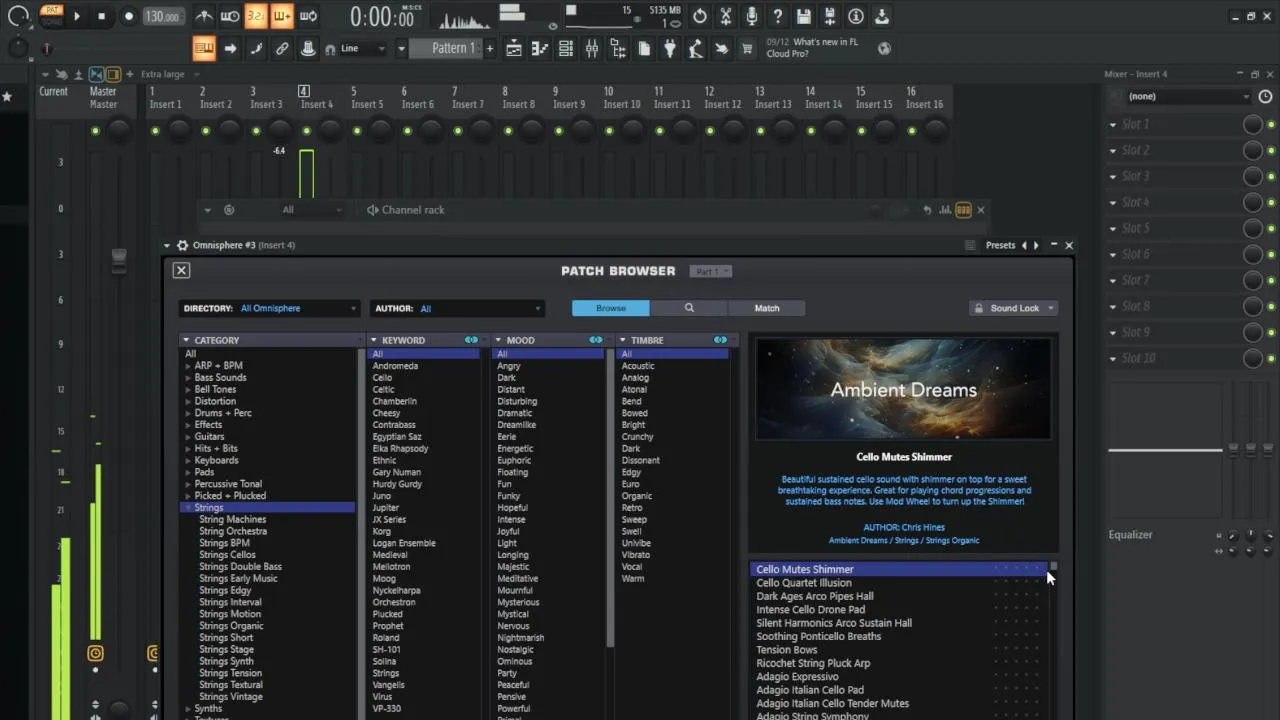This screenshot has width=1280, height=720.
Task: Select Strings Organic subcategory
Action: point(231,626)
